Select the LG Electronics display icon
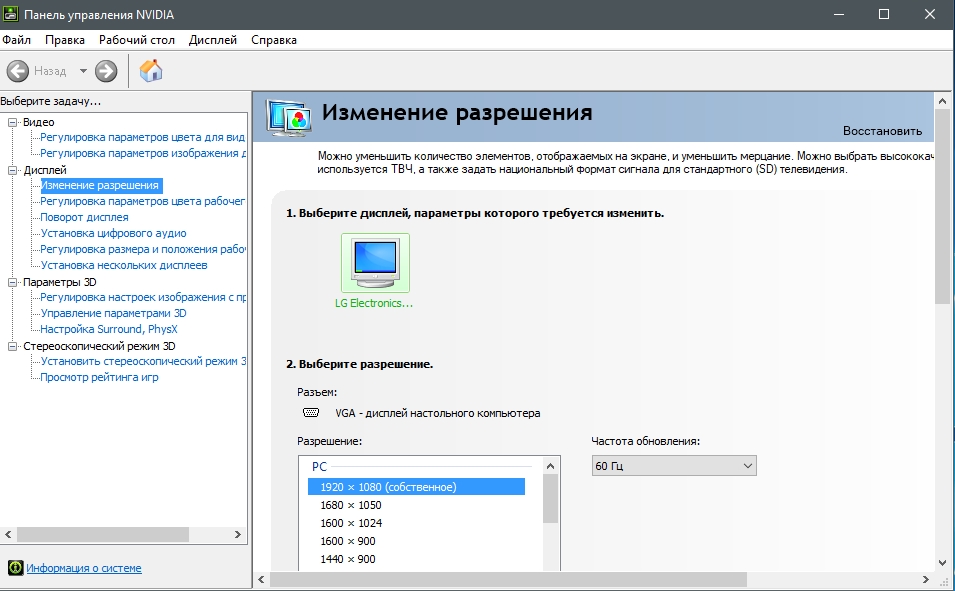This screenshot has width=955, height=591. [x=377, y=262]
